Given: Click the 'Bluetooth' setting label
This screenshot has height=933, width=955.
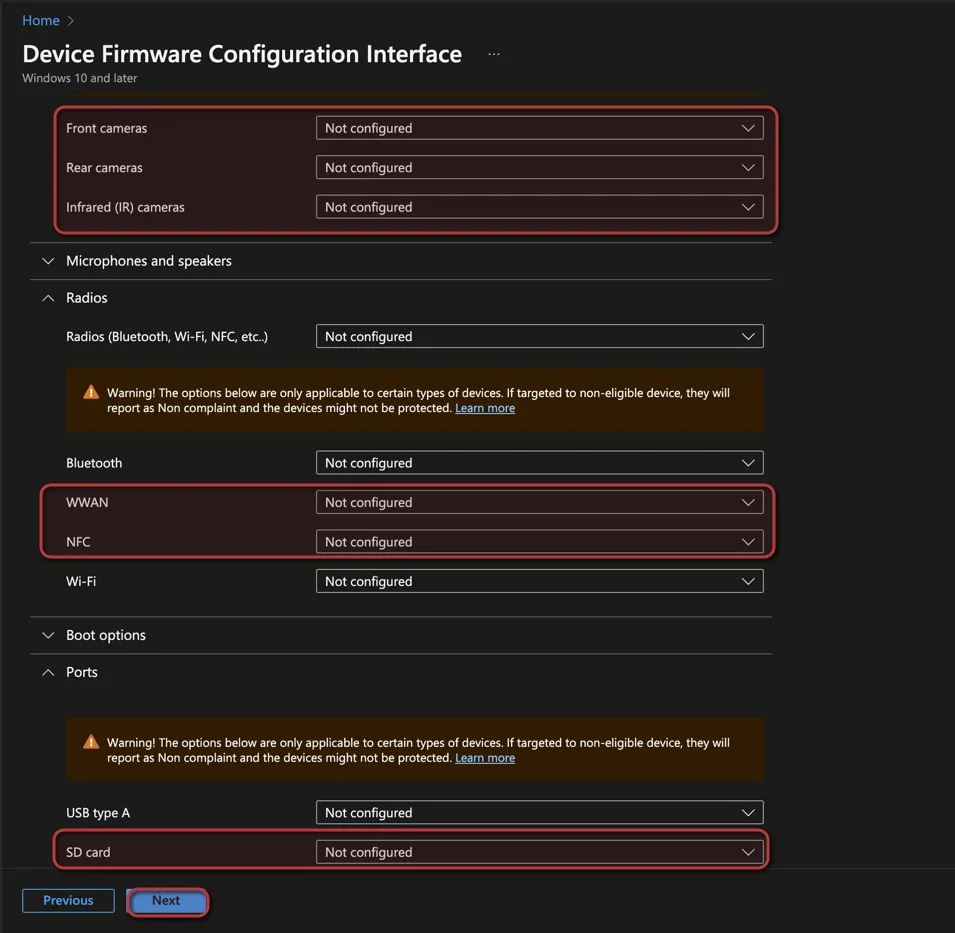Looking at the screenshot, I should pyautogui.click(x=94, y=463).
